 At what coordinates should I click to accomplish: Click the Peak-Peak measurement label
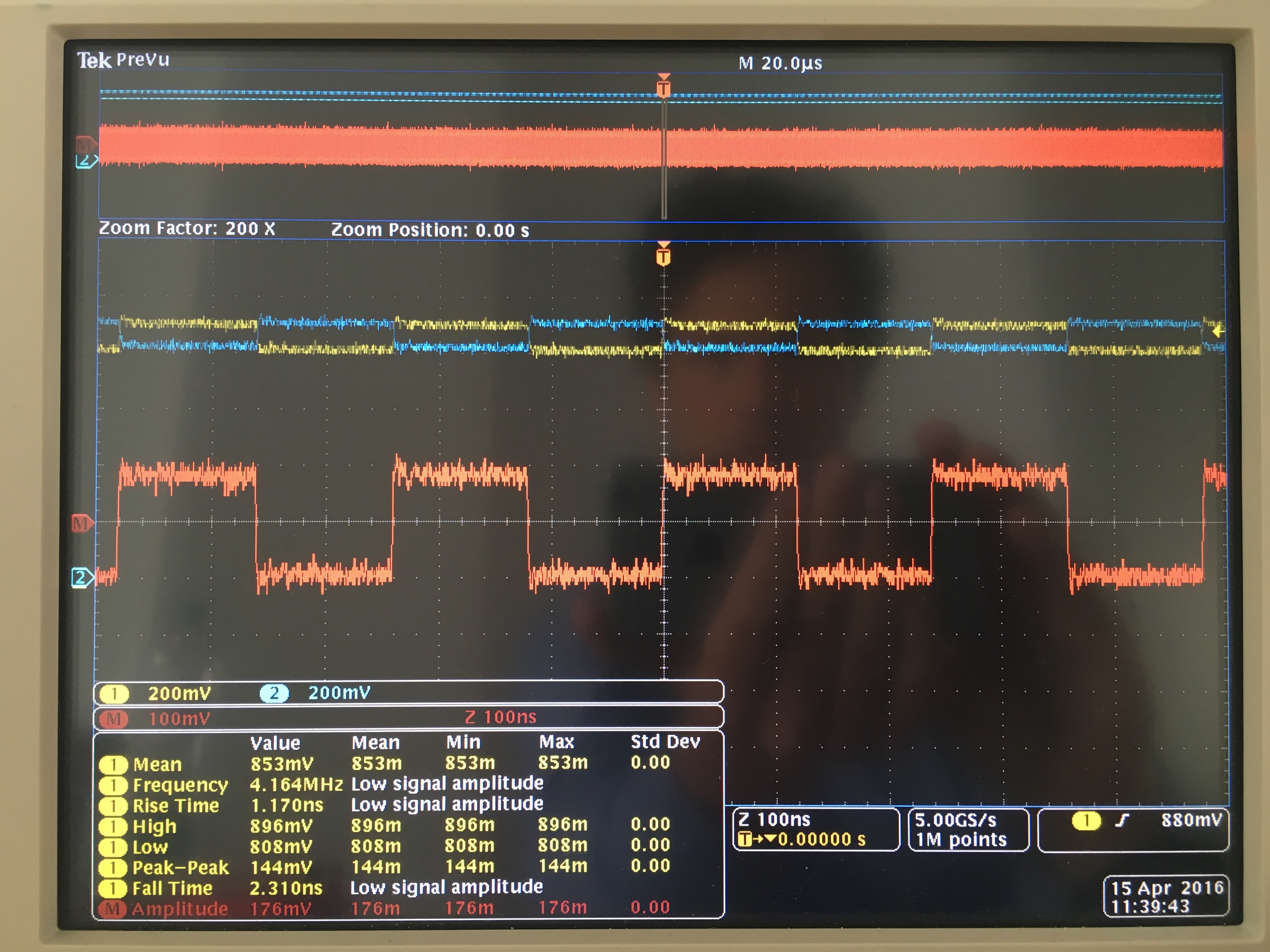[180, 868]
